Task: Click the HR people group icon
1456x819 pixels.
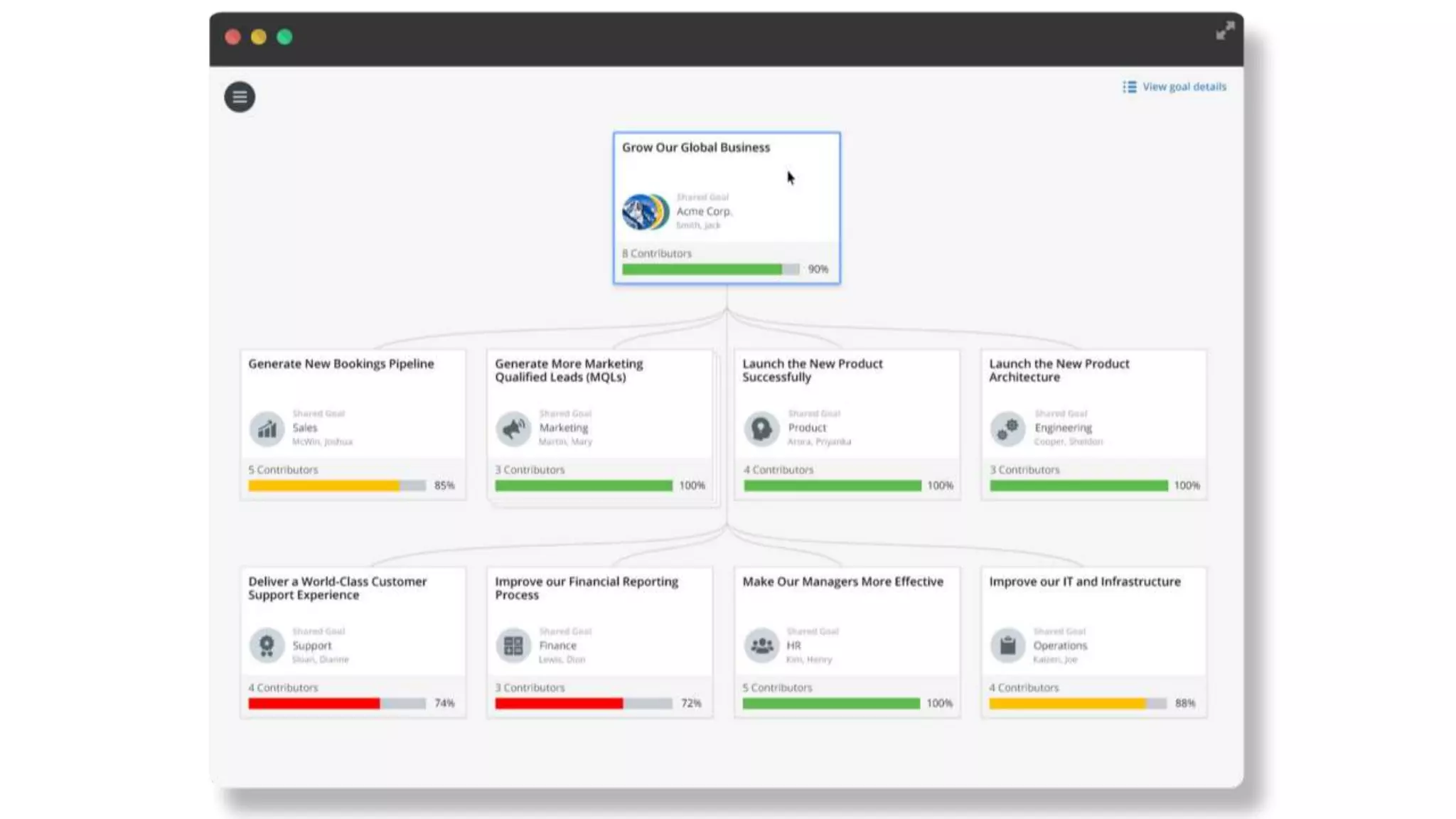Action: point(761,646)
